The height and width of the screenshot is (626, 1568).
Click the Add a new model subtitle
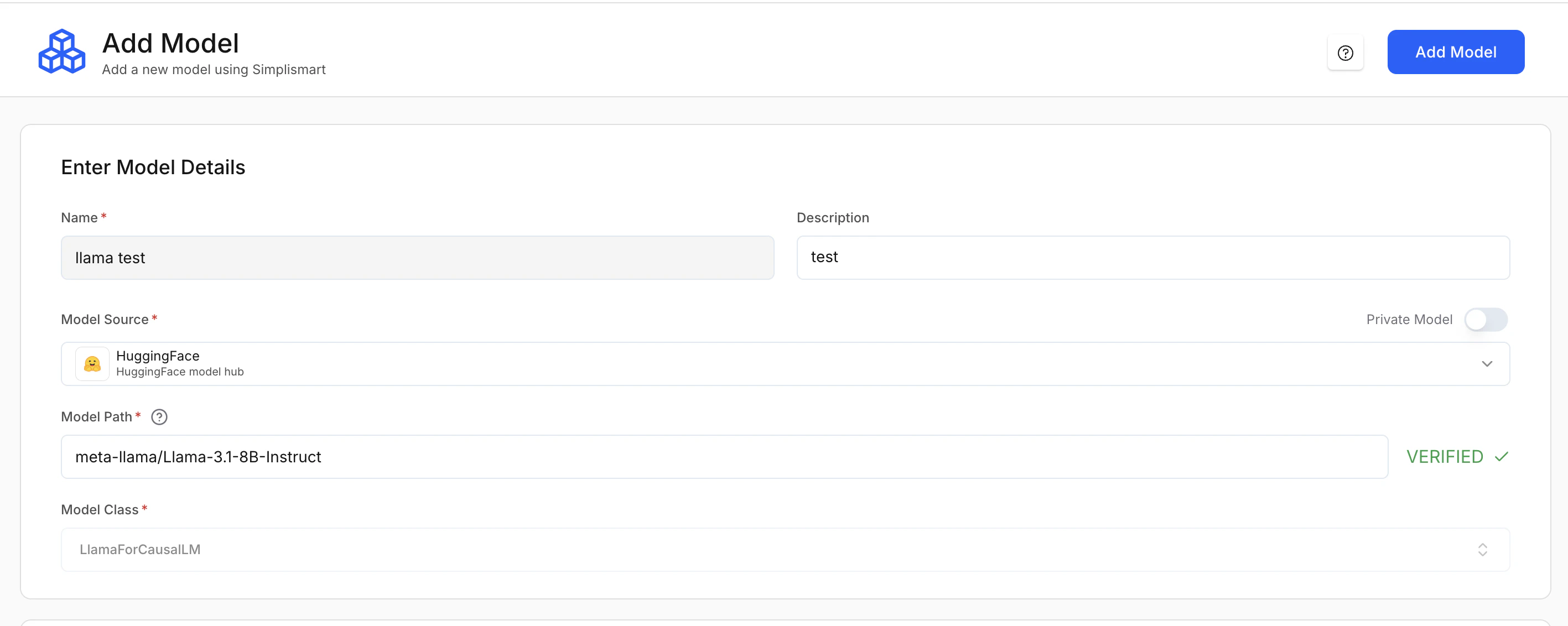[x=214, y=69]
